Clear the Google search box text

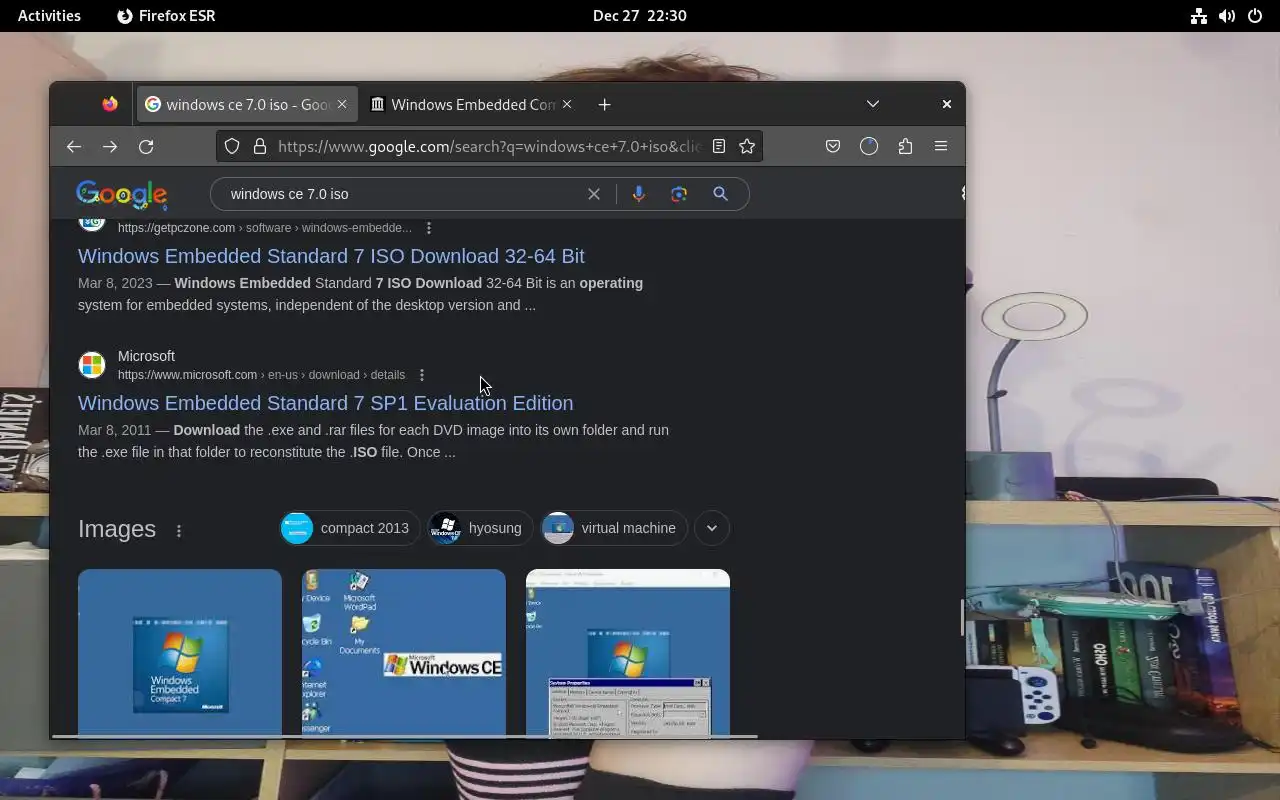594,194
